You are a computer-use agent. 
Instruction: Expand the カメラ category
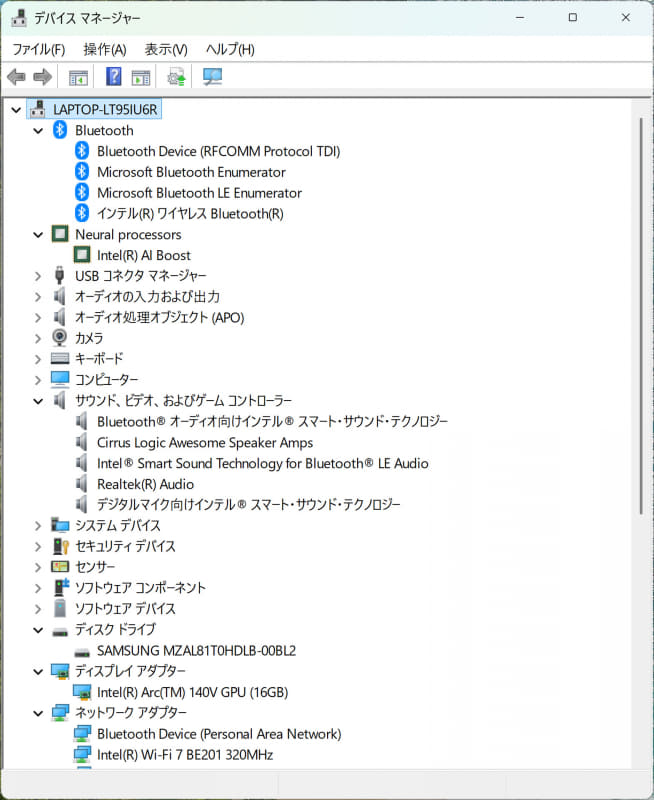tap(38, 338)
